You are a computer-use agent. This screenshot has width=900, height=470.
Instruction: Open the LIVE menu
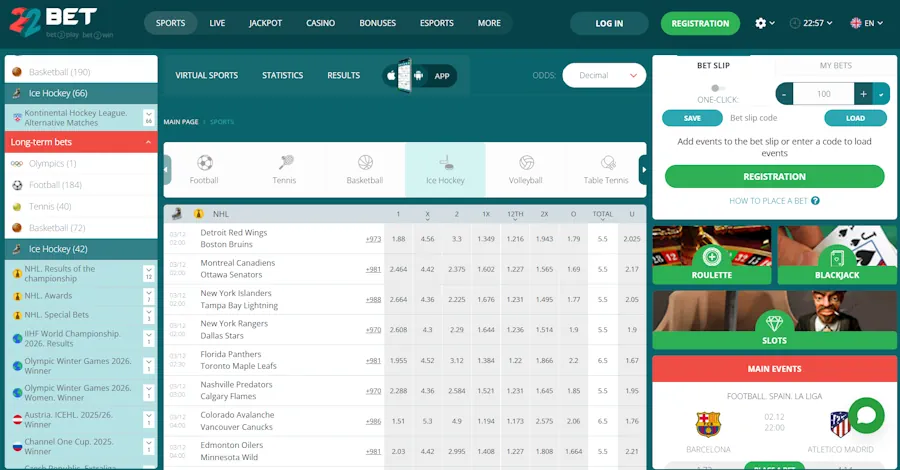218,24
